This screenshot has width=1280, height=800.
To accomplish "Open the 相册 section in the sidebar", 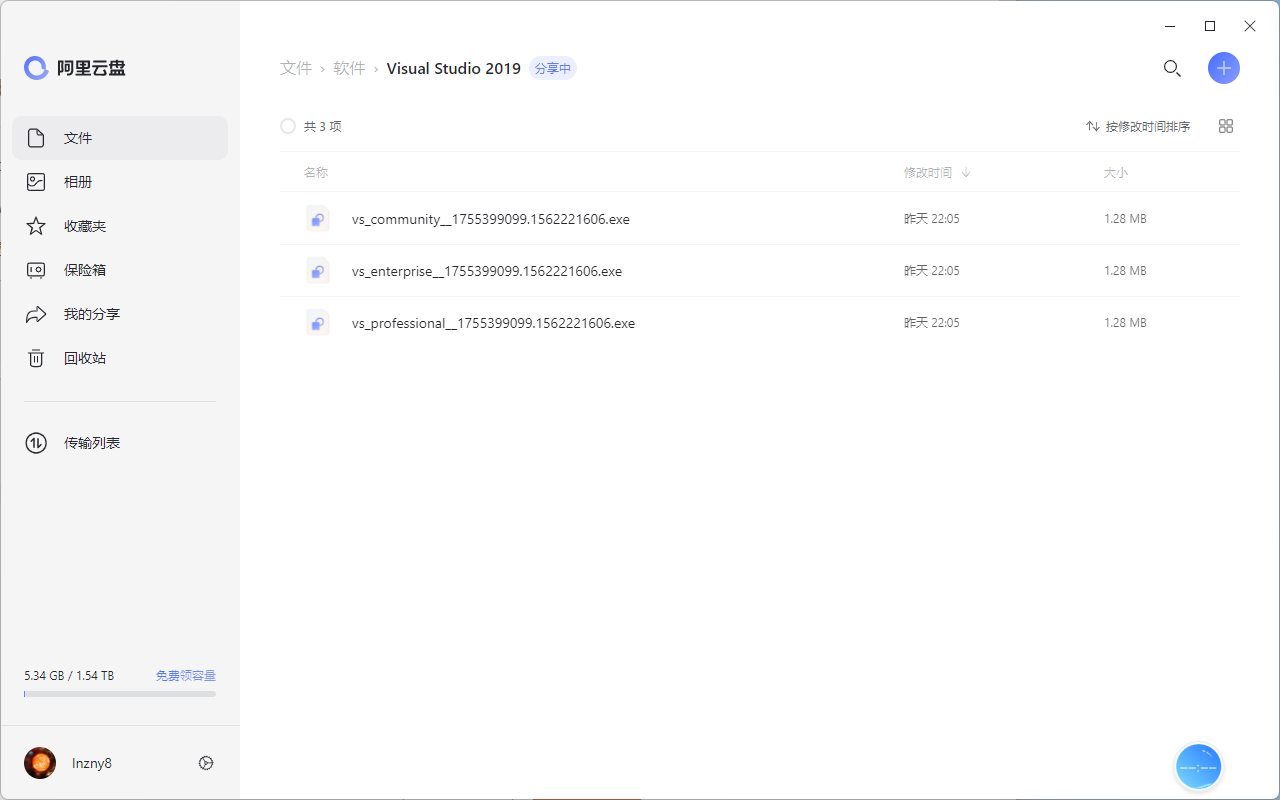I will 78,181.
